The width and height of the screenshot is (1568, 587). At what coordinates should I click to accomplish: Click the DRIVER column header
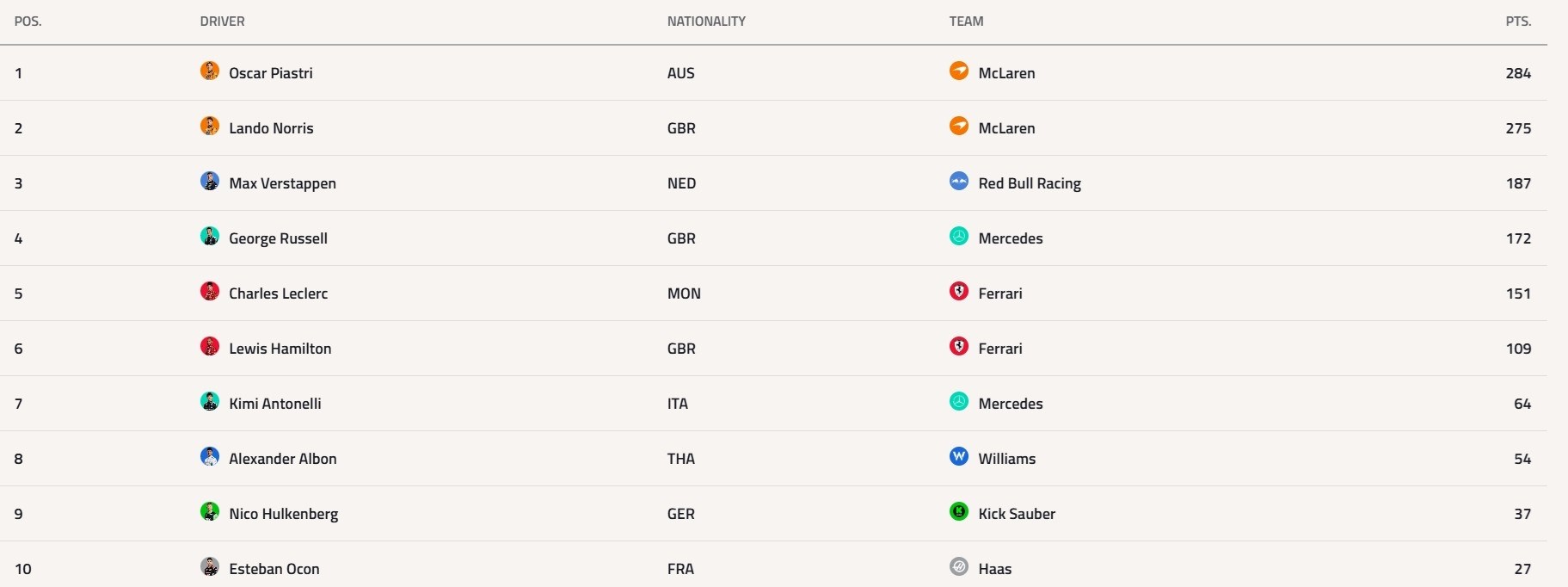[223, 22]
